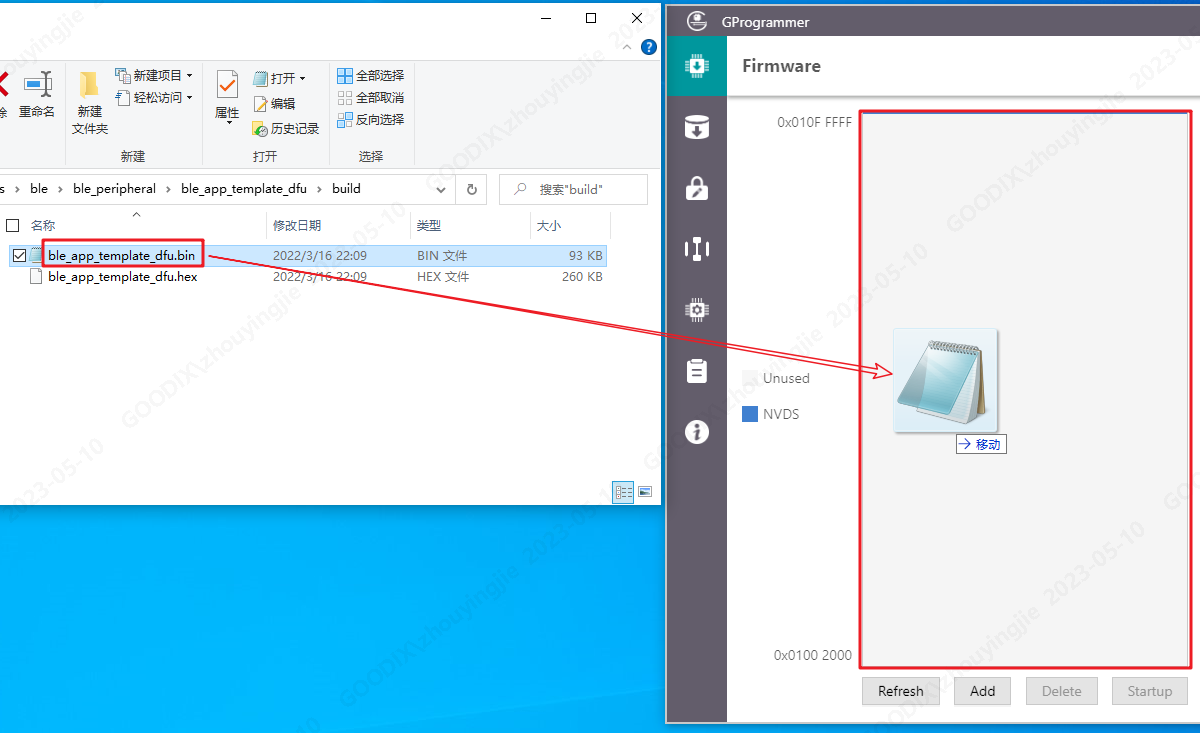Open the chip configuration sidebar icon
This screenshot has width=1200, height=733.
(697, 310)
